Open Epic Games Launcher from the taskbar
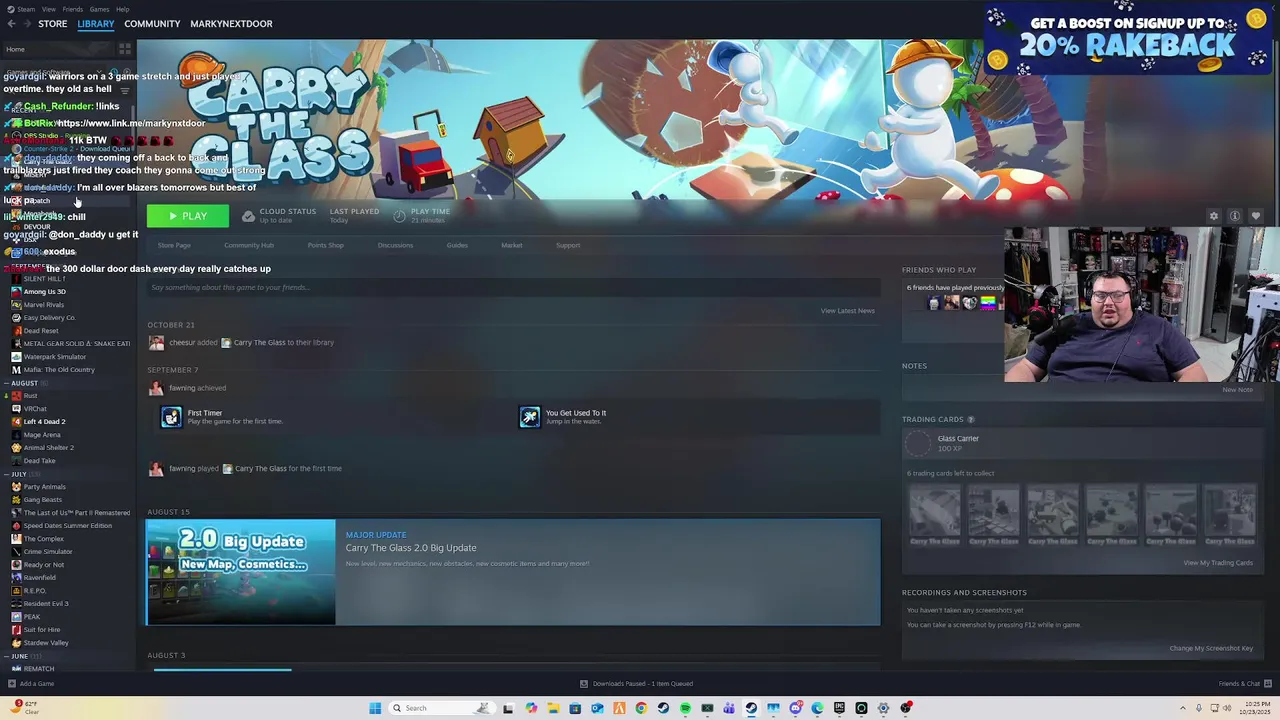 coord(839,708)
